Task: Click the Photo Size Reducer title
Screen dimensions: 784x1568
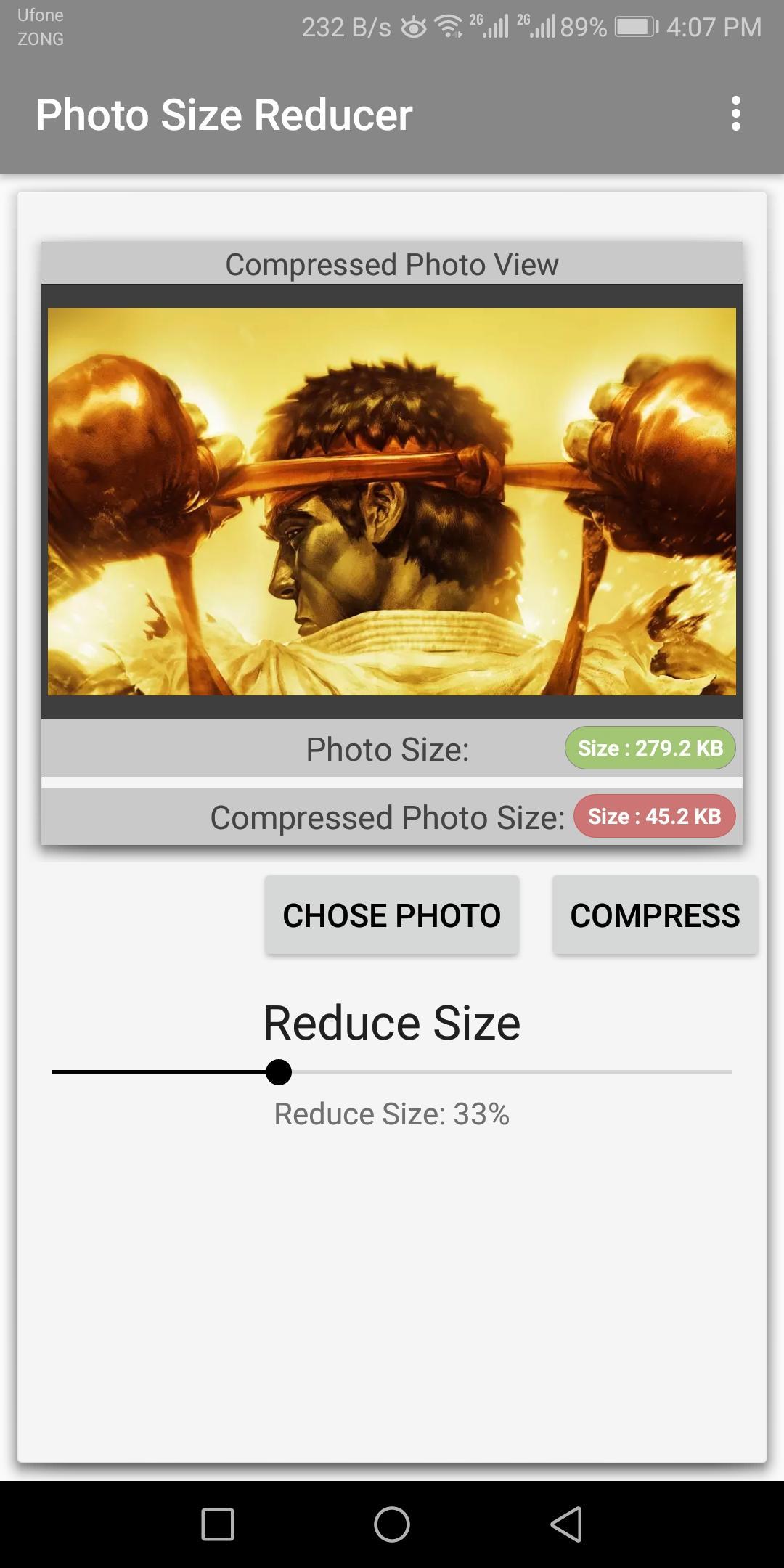Action: [x=224, y=115]
